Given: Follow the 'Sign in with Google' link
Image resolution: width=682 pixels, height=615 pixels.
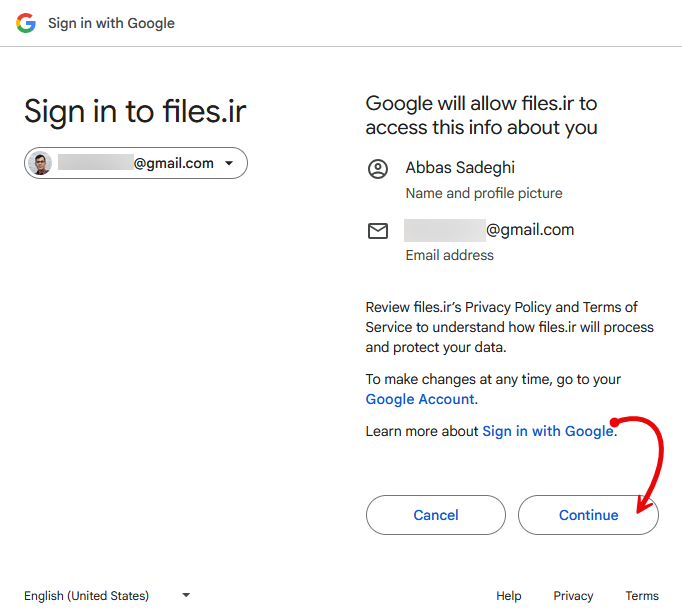Looking at the screenshot, I should tap(547, 431).
